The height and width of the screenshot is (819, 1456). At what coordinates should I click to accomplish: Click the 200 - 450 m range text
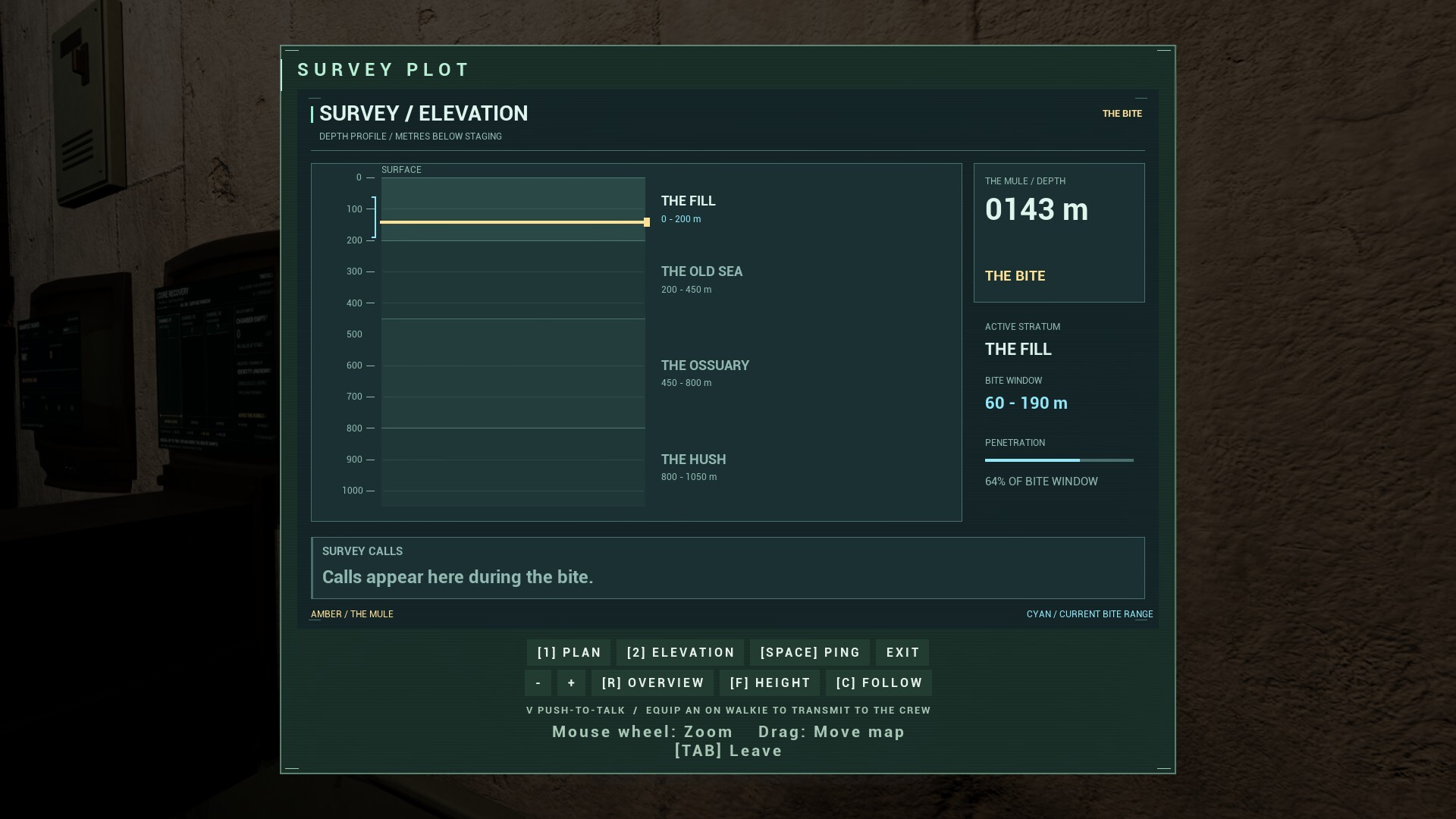(686, 290)
